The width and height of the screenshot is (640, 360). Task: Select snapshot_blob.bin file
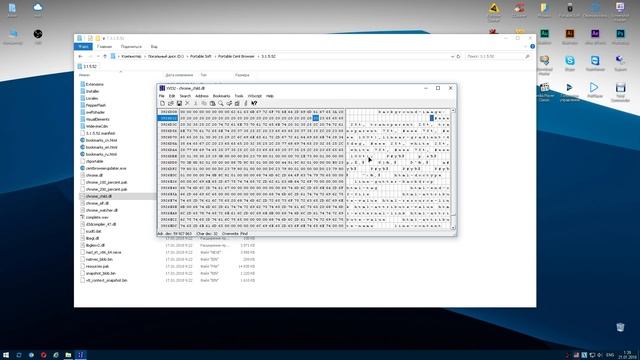click(100, 273)
